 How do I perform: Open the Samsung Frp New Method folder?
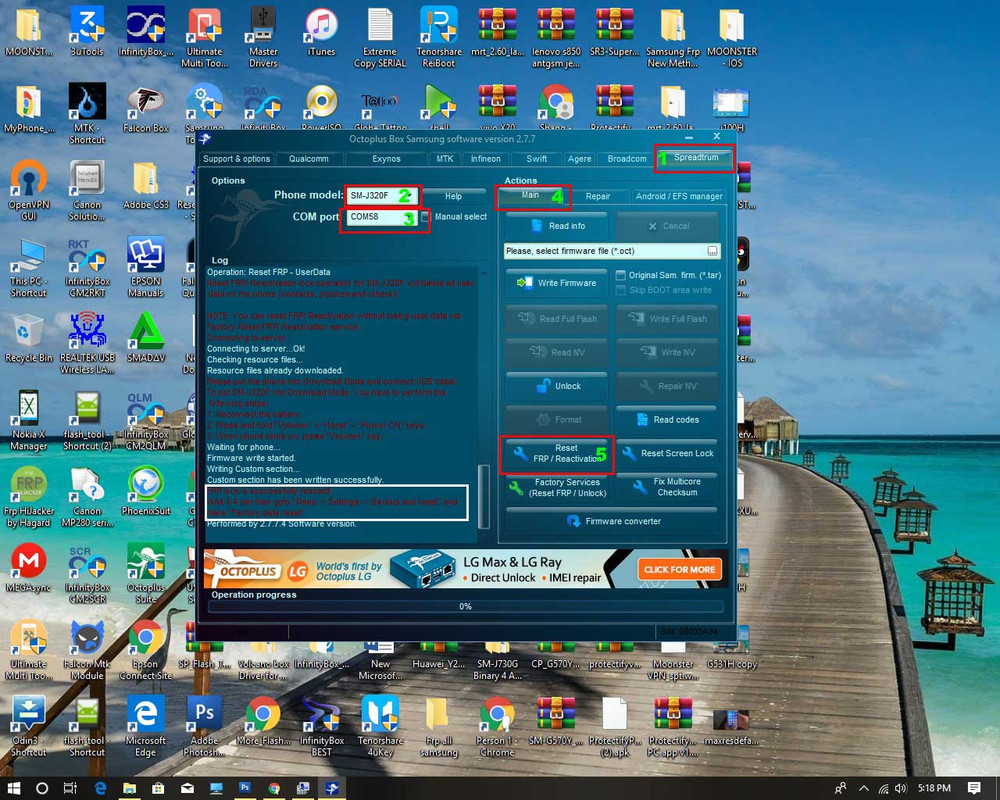[673, 37]
